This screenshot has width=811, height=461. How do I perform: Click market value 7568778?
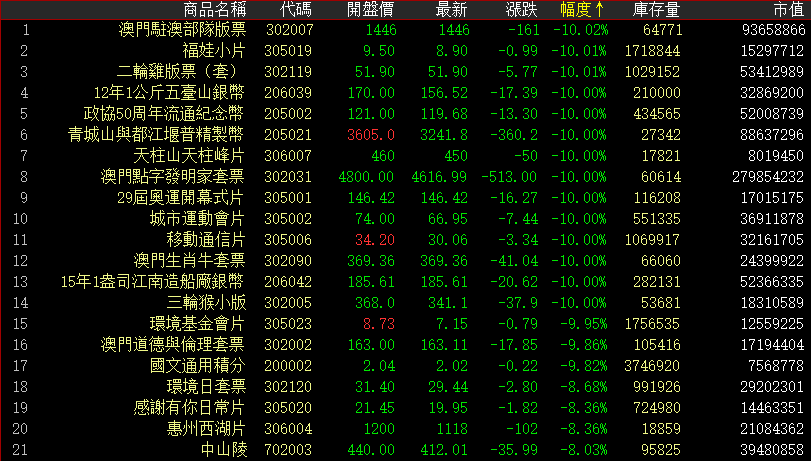[776, 366]
